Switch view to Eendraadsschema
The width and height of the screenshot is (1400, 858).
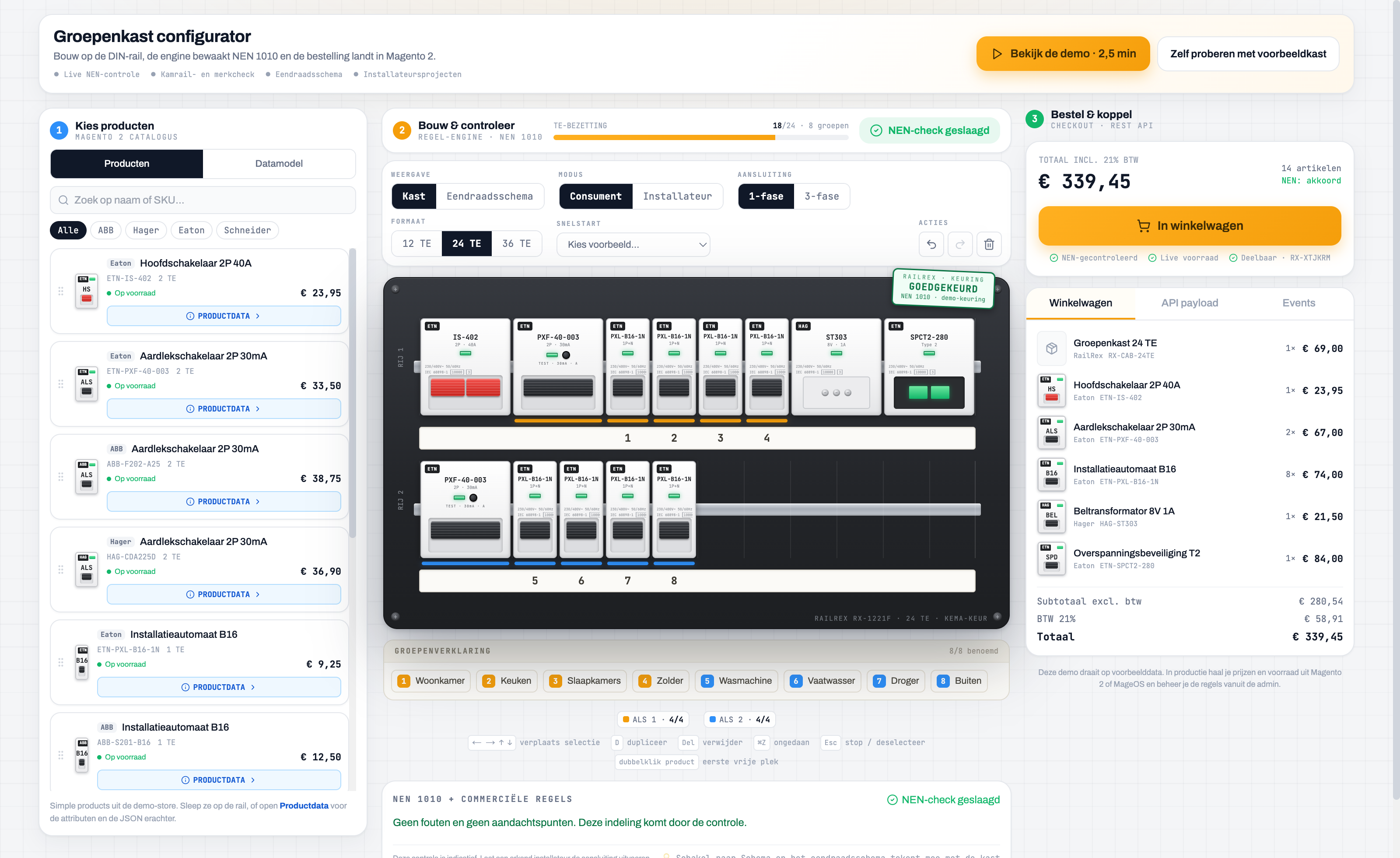pyautogui.click(x=490, y=196)
